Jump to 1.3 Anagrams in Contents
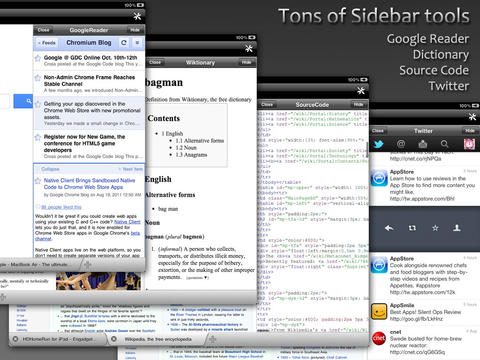 (x=191, y=155)
